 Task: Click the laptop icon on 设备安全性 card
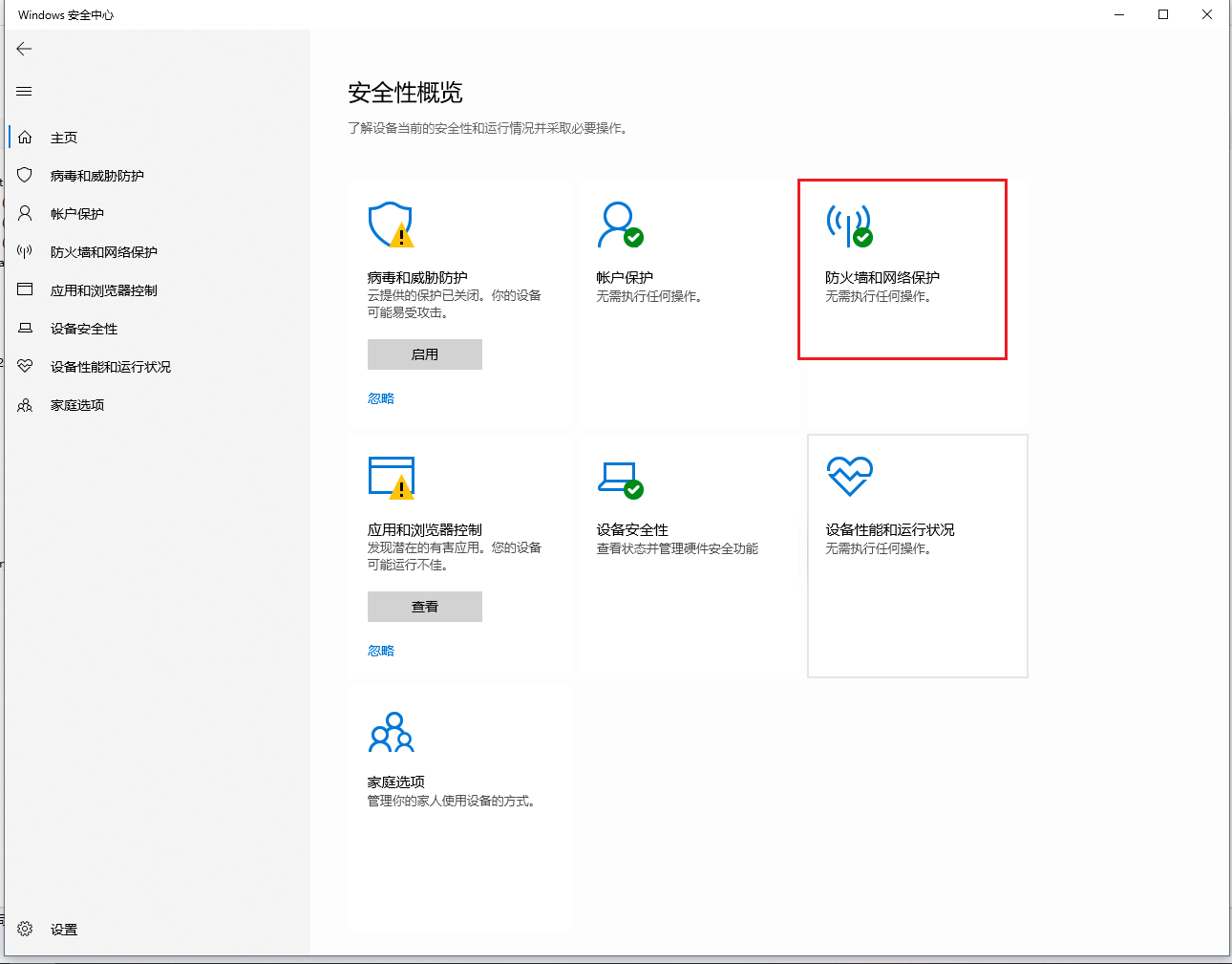[620, 480]
